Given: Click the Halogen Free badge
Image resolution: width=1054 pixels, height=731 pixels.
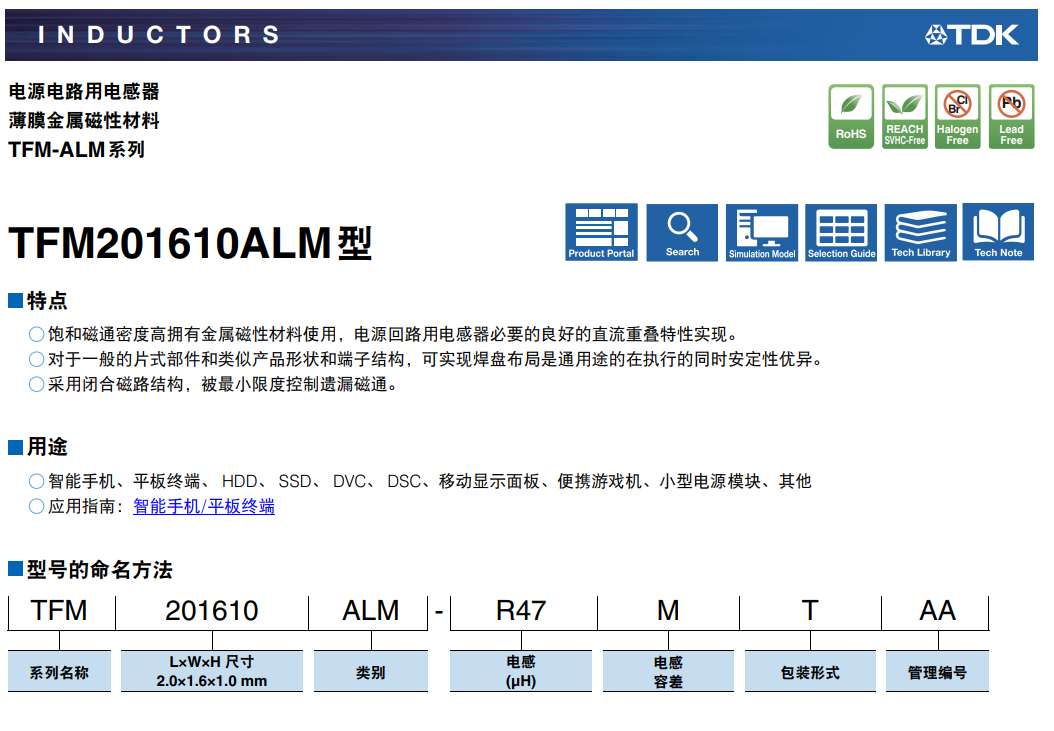Looking at the screenshot, I should (958, 116).
